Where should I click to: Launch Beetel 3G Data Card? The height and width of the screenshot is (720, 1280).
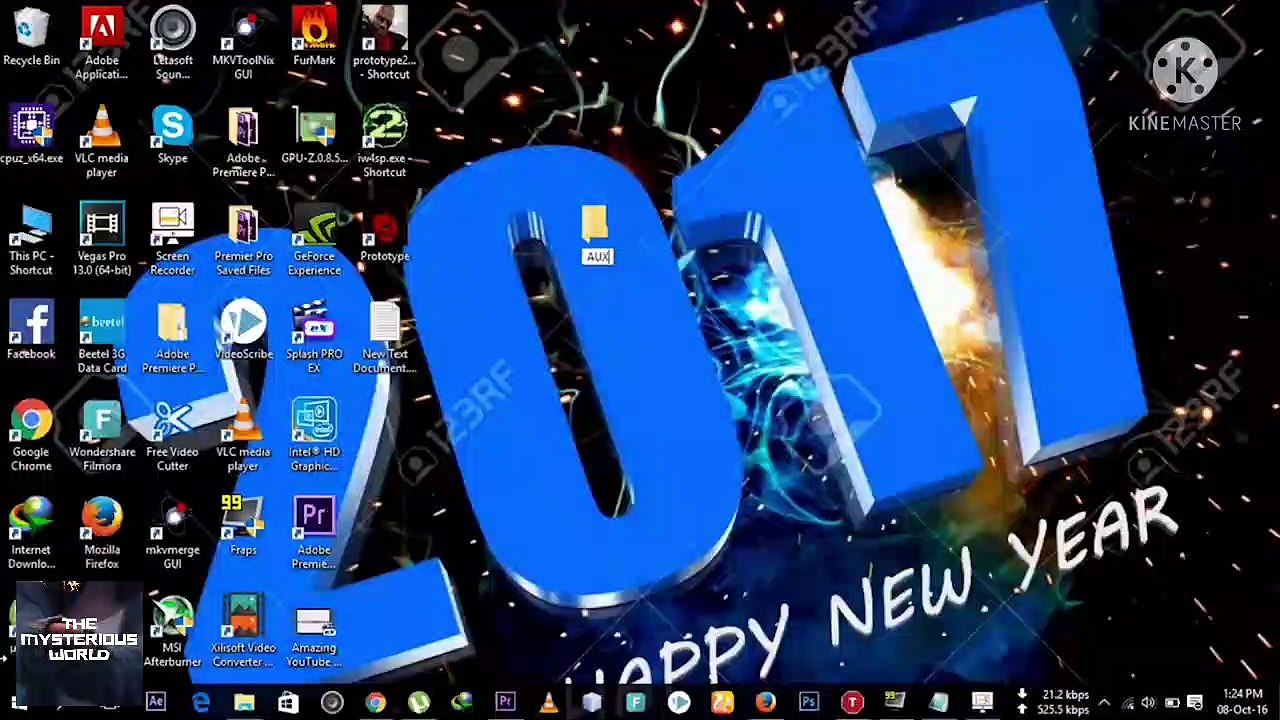tap(102, 338)
